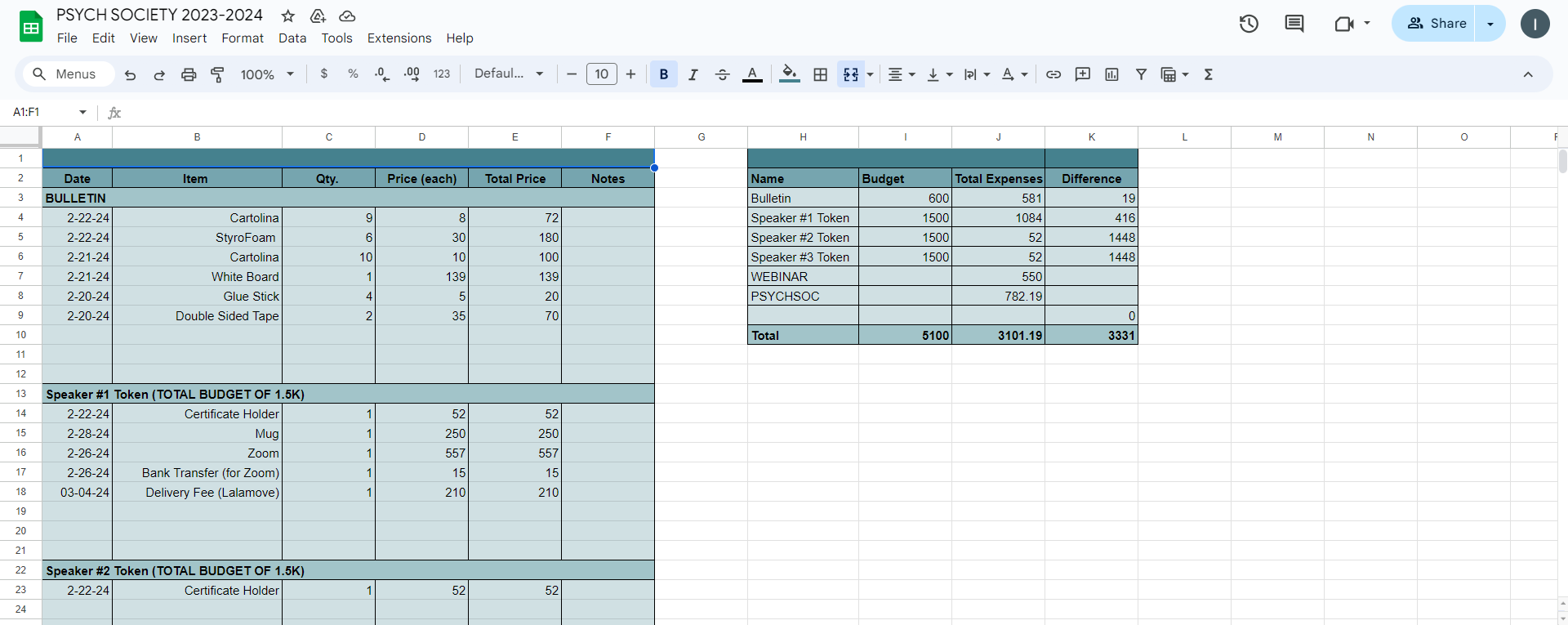1568x625 pixels.
Task: Open the fill color picker
Action: pyautogui.click(x=790, y=74)
